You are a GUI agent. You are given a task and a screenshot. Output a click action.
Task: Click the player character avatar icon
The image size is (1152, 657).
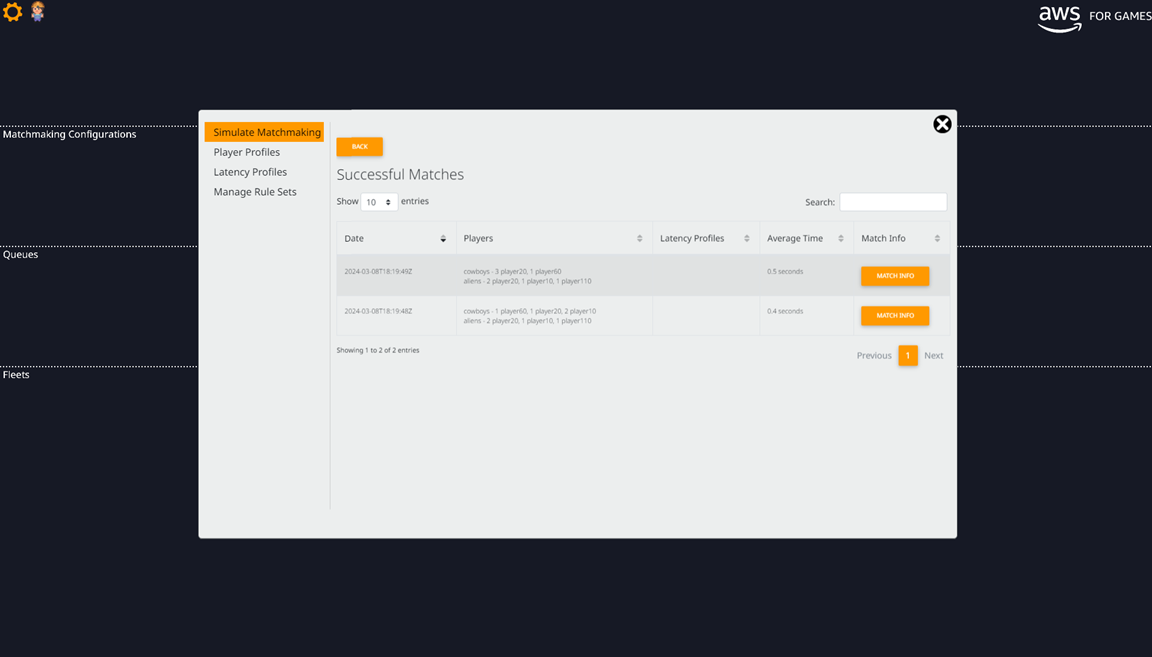click(37, 12)
